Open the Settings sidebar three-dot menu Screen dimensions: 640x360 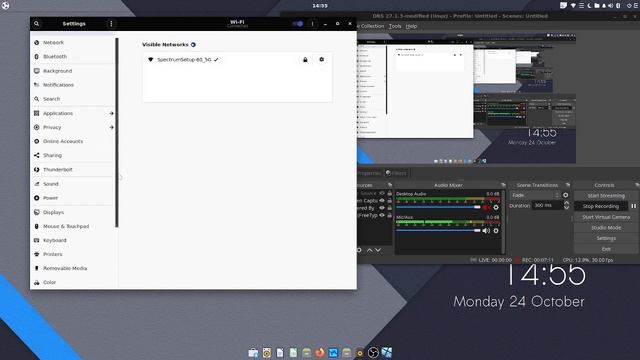coord(111,24)
